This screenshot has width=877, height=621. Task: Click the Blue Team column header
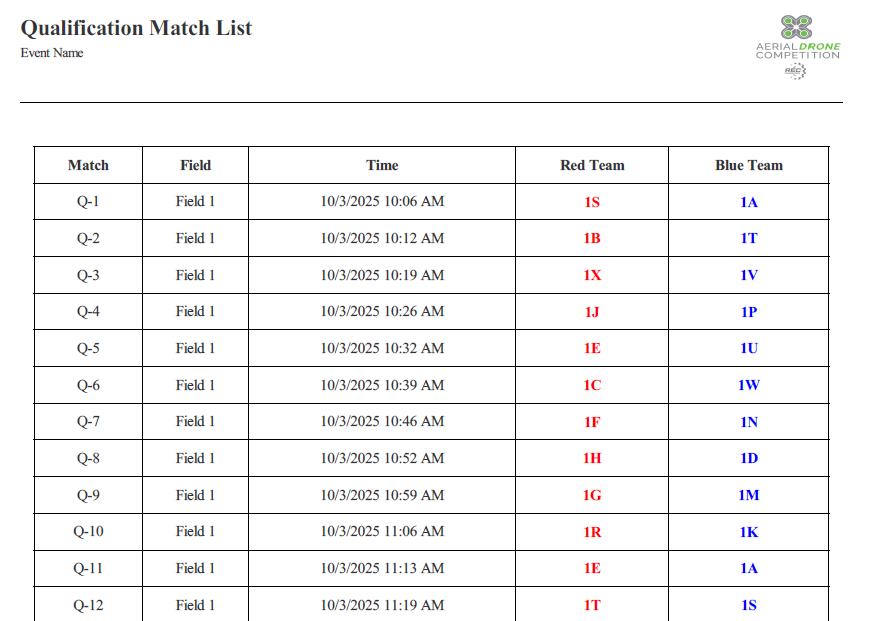point(749,165)
